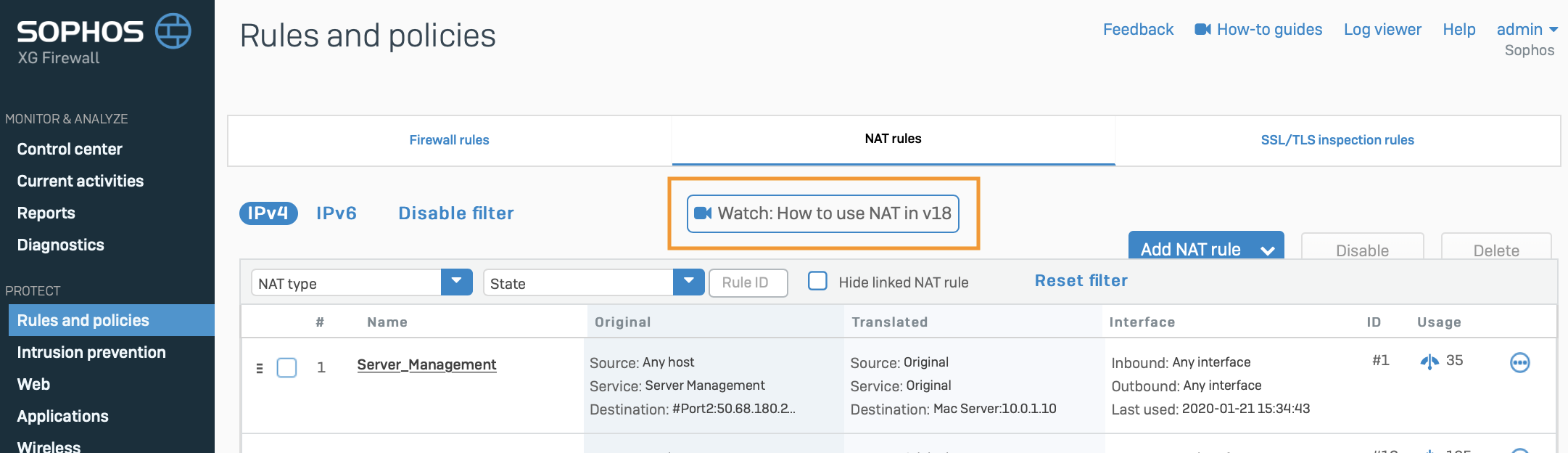The height and width of the screenshot is (453, 1568).
Task: Click the video icon in Watch NAT button
Action: pos(703,213)
